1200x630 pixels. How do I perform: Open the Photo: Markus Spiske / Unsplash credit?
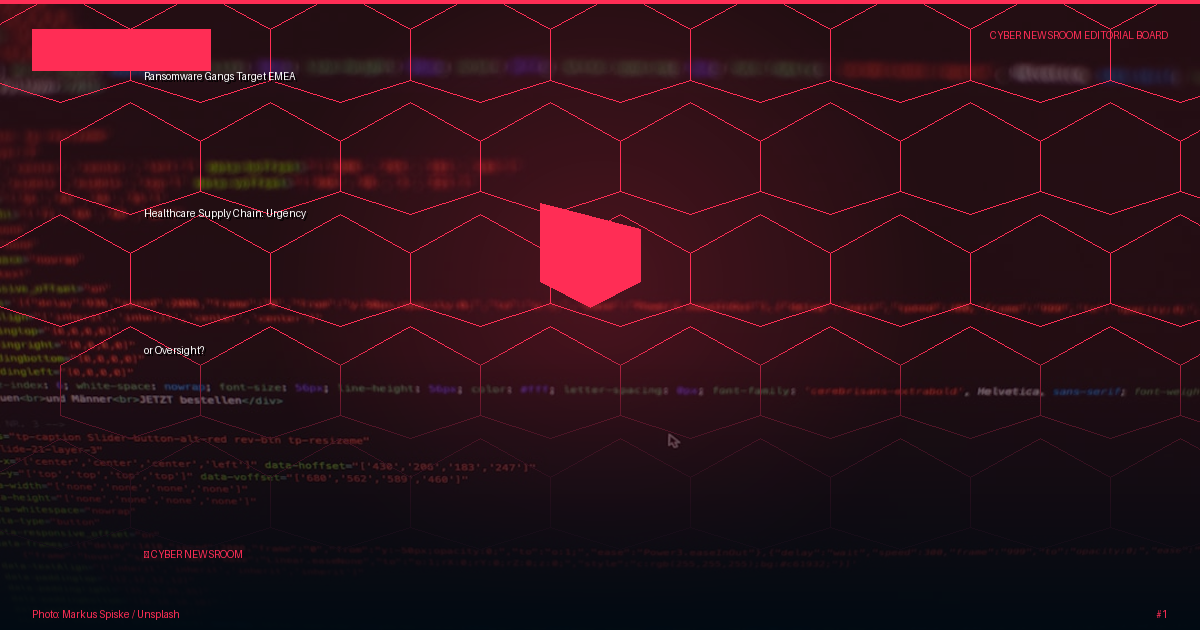[106, 614]
